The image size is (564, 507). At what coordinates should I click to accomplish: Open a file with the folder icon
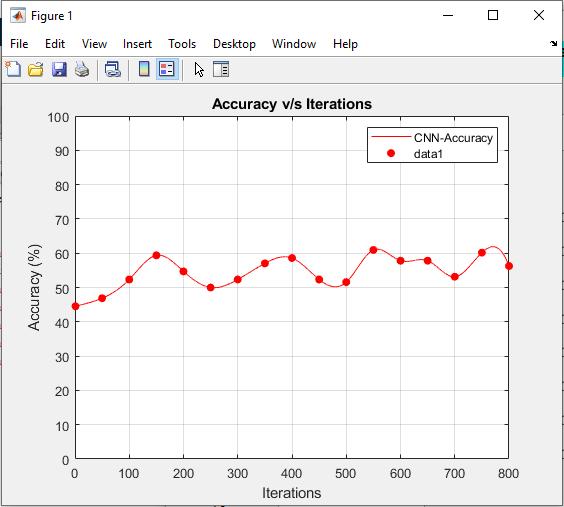[x=36, y=69]
